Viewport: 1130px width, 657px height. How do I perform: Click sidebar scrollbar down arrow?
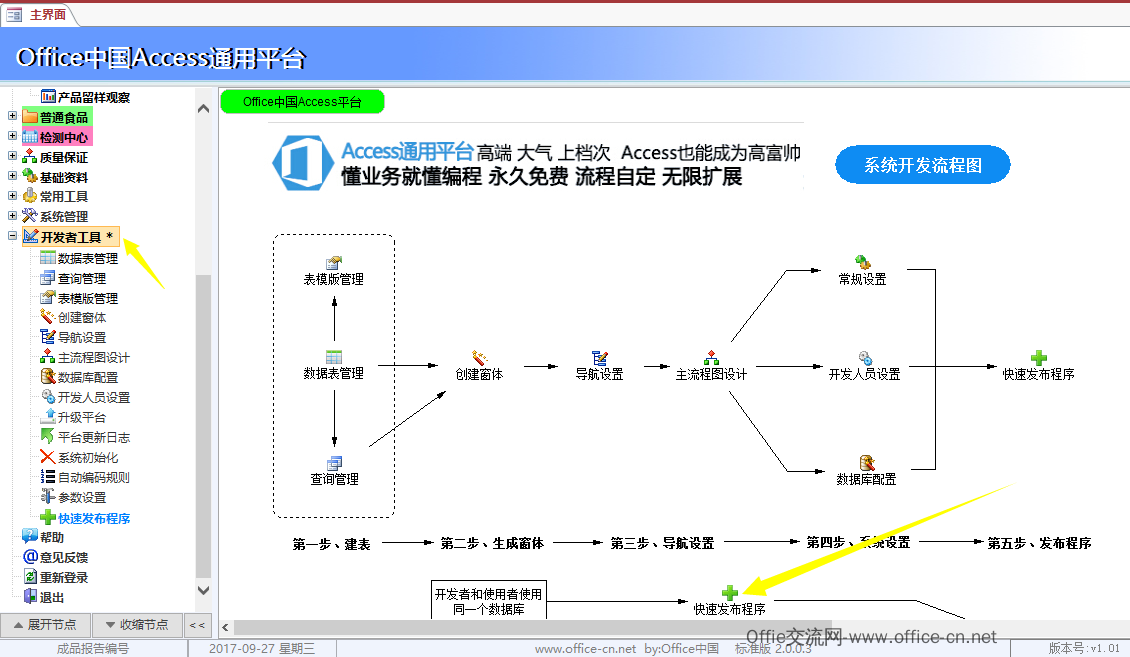click(x=203, y=590)
